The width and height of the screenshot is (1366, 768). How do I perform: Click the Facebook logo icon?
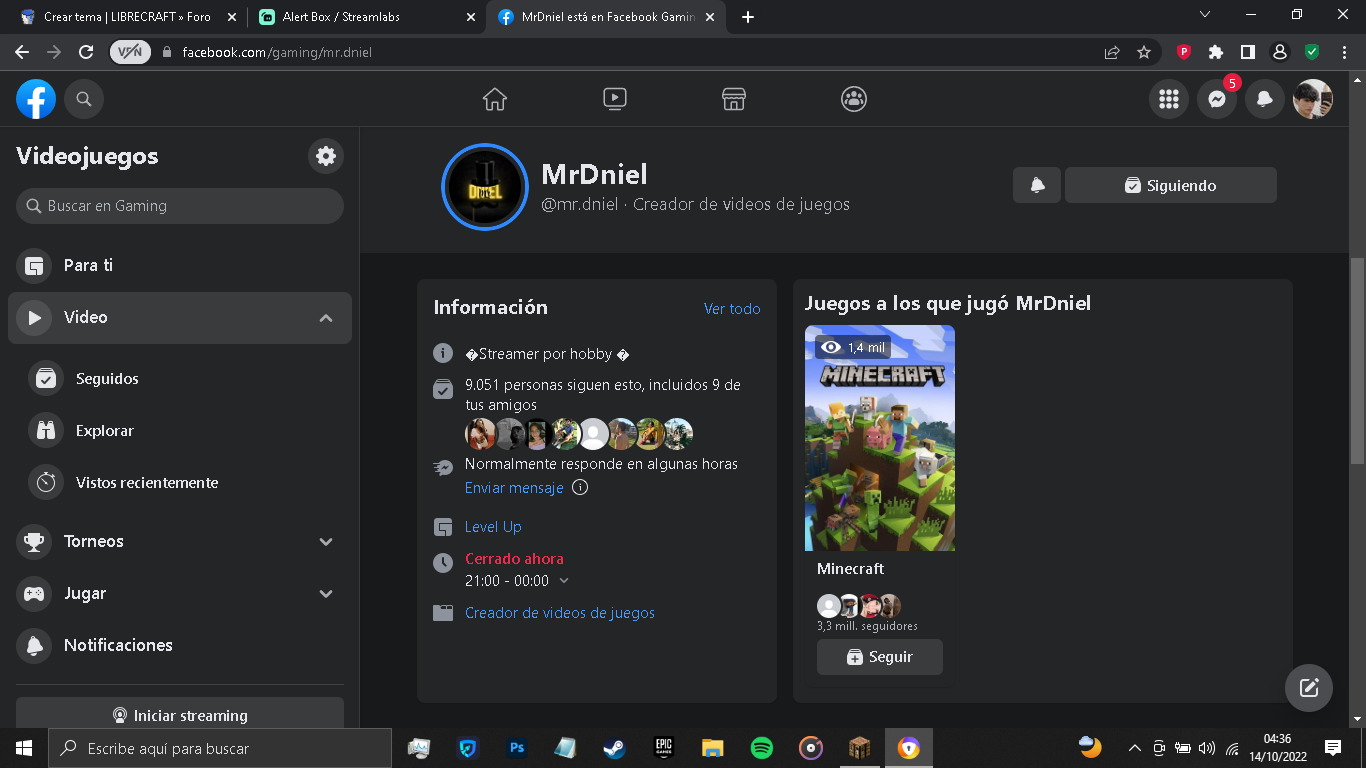(x=36, y=99)
